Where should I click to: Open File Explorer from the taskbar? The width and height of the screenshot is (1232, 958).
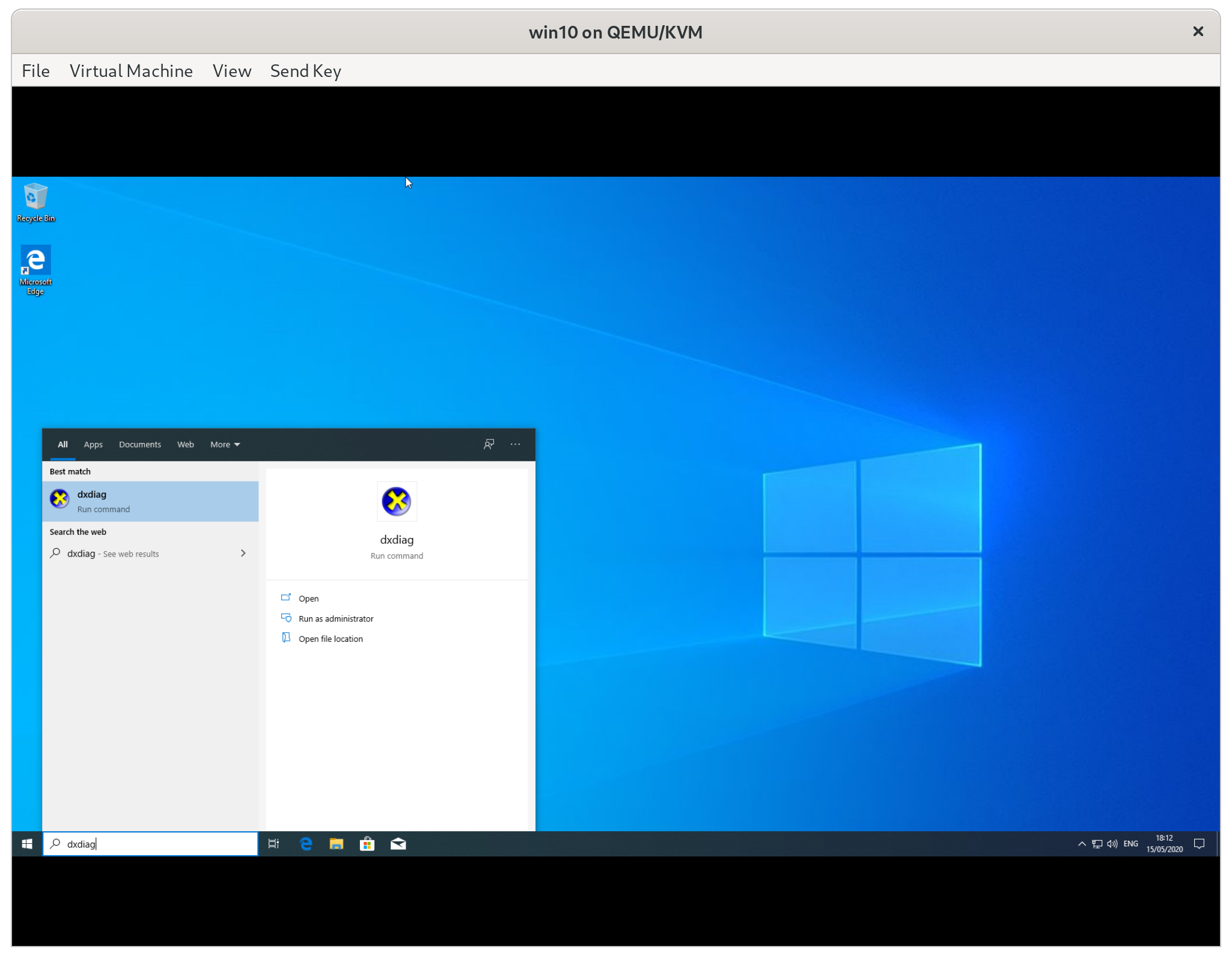[336, 843]
